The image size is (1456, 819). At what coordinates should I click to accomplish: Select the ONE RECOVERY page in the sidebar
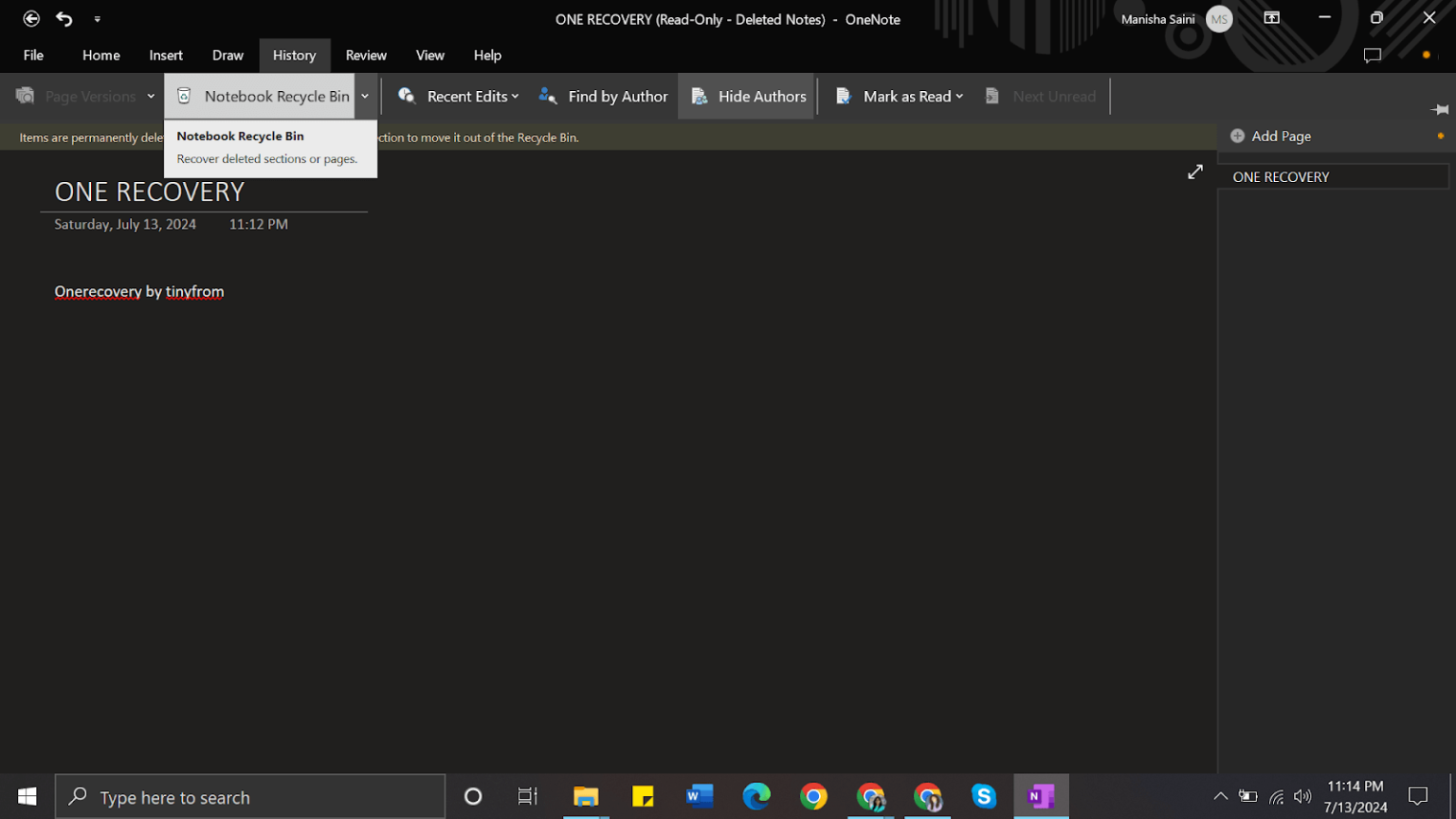click(x=1282, y=176)
